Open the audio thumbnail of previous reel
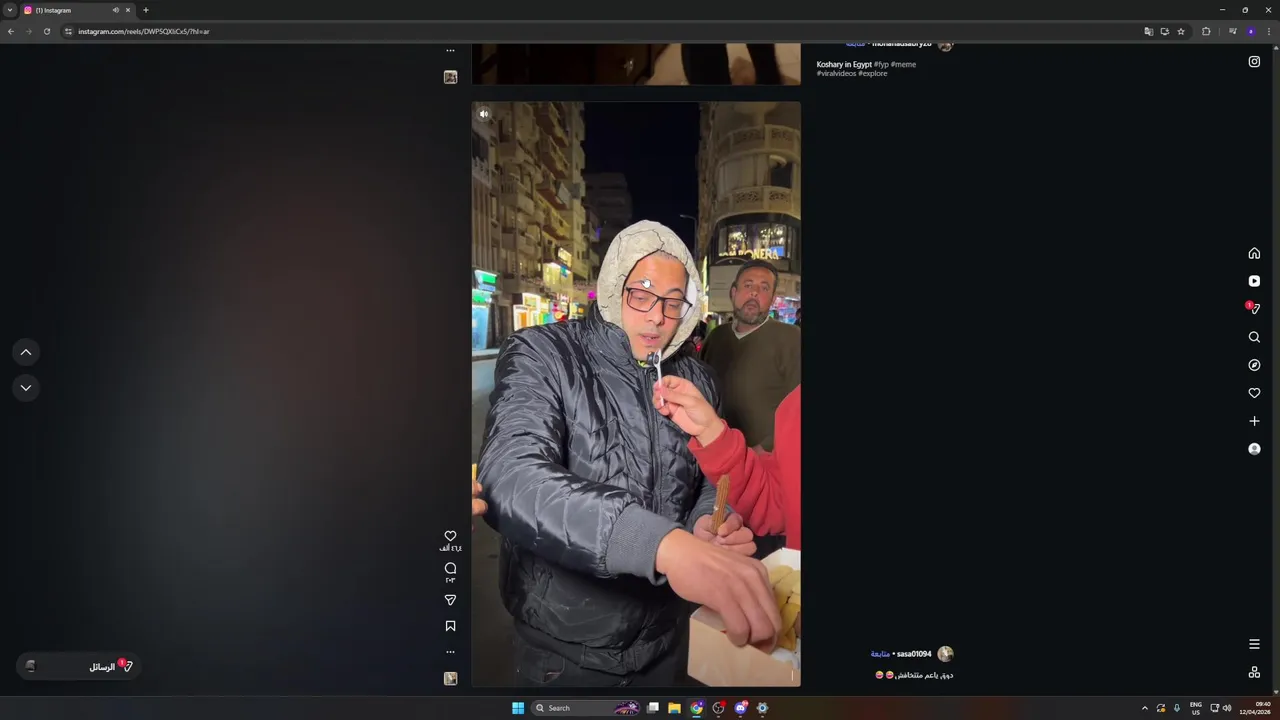1280x720 pixels. tap(450, 77)
